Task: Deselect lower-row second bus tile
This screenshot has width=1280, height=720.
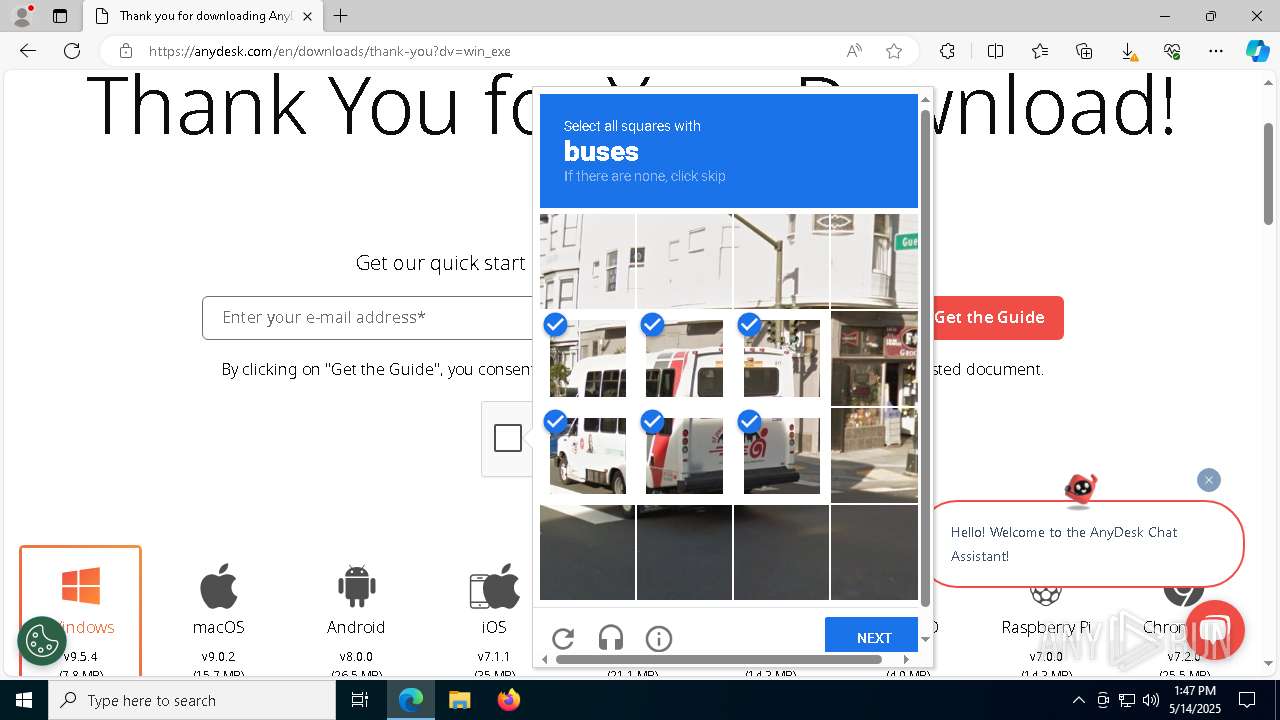Action: click(684, 456)
